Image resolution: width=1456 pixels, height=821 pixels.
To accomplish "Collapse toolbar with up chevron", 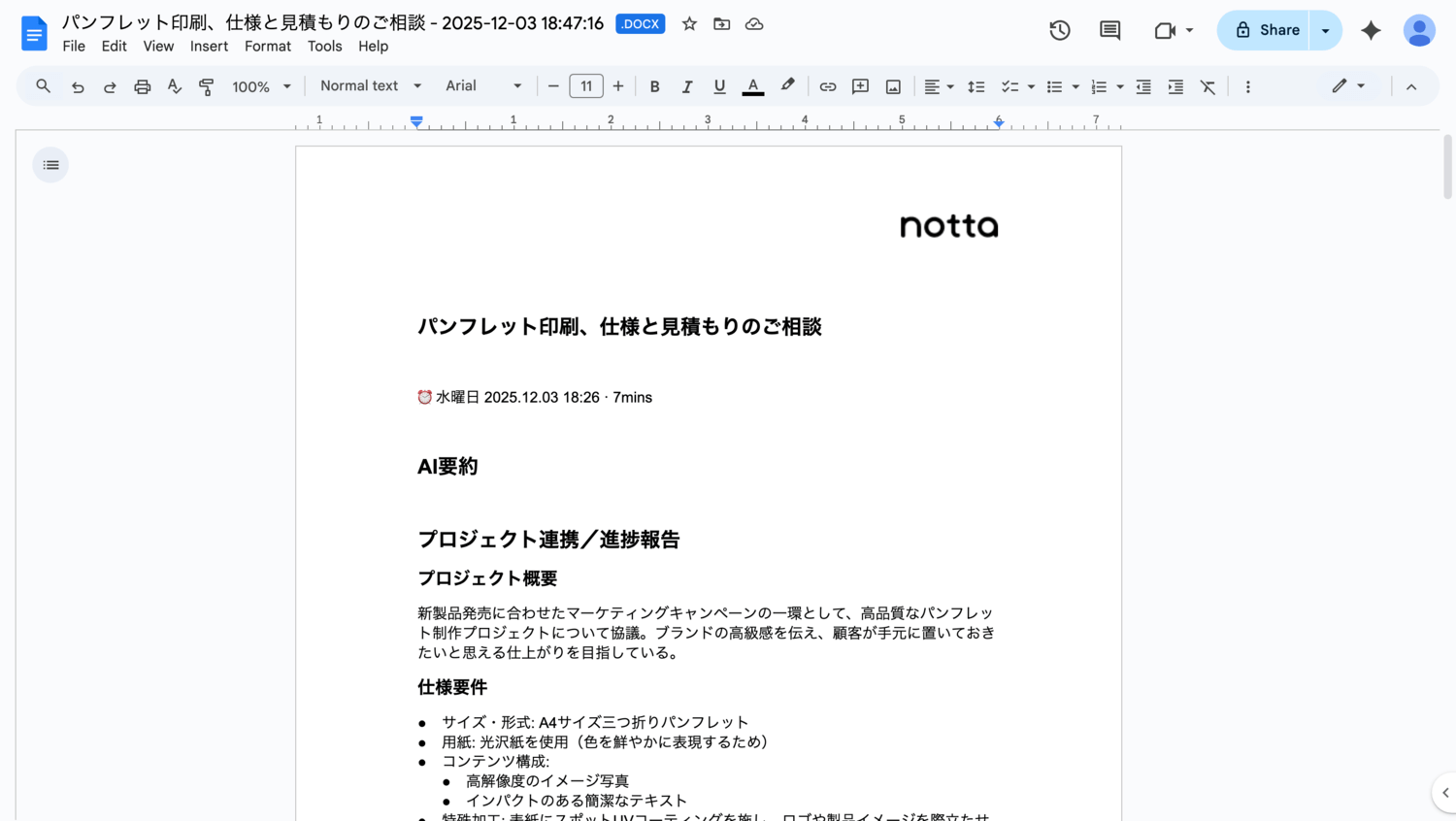I will click(1411, 86).
